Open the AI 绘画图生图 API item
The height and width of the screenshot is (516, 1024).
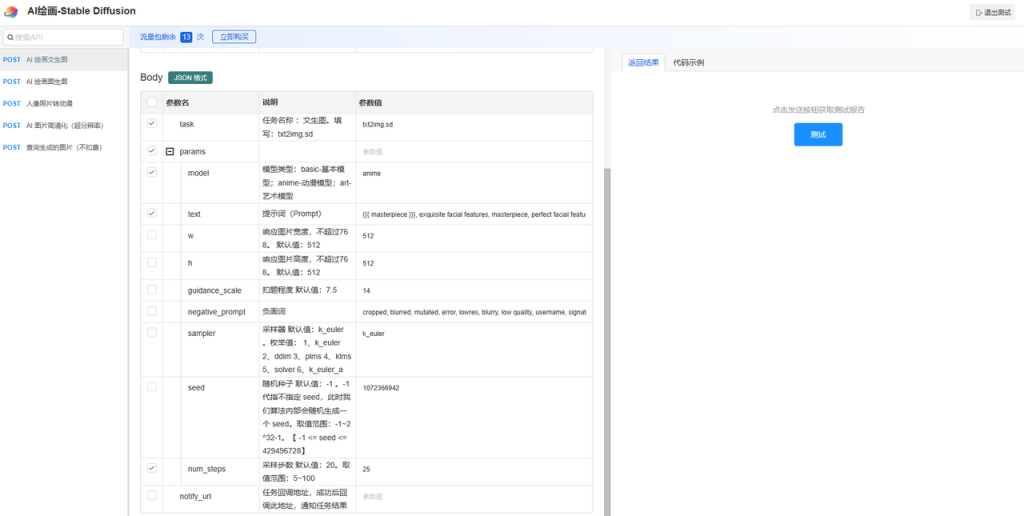click(63, 82)
